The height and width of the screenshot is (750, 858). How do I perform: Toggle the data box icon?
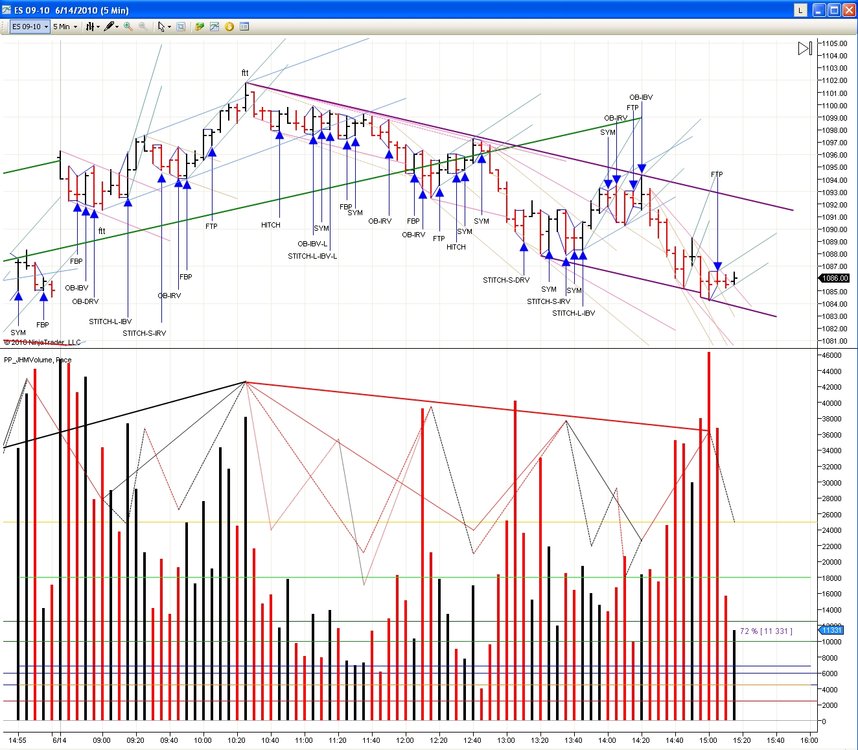[x=181, y=26]
